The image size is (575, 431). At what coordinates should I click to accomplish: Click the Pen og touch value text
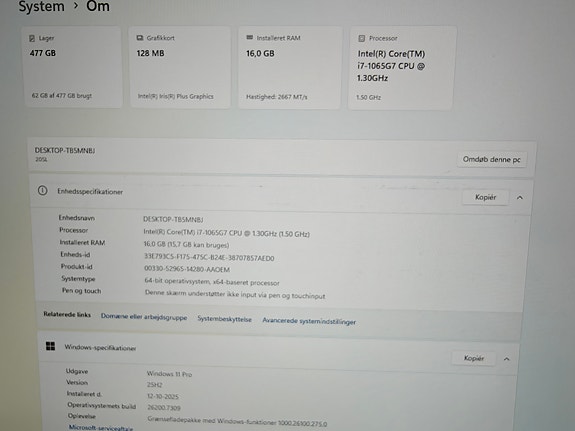coord(235,294)
